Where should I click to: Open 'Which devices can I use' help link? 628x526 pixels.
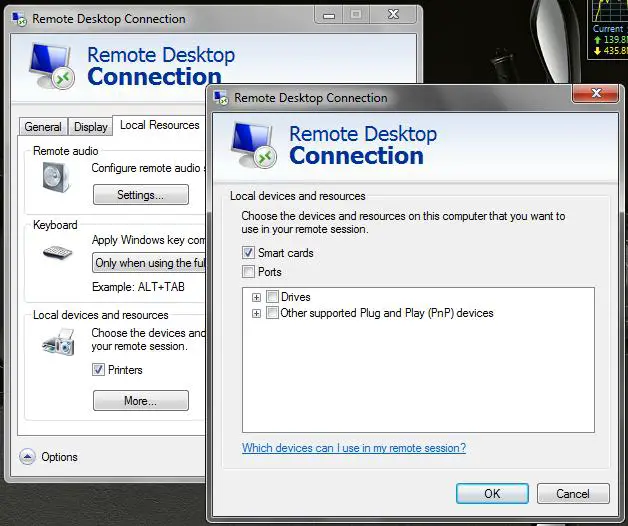(x=354, y=448)
